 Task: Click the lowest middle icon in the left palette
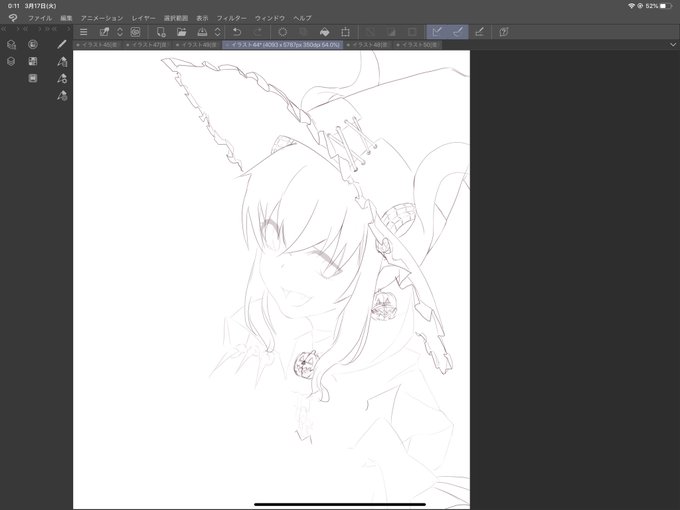tap(33, 78)
